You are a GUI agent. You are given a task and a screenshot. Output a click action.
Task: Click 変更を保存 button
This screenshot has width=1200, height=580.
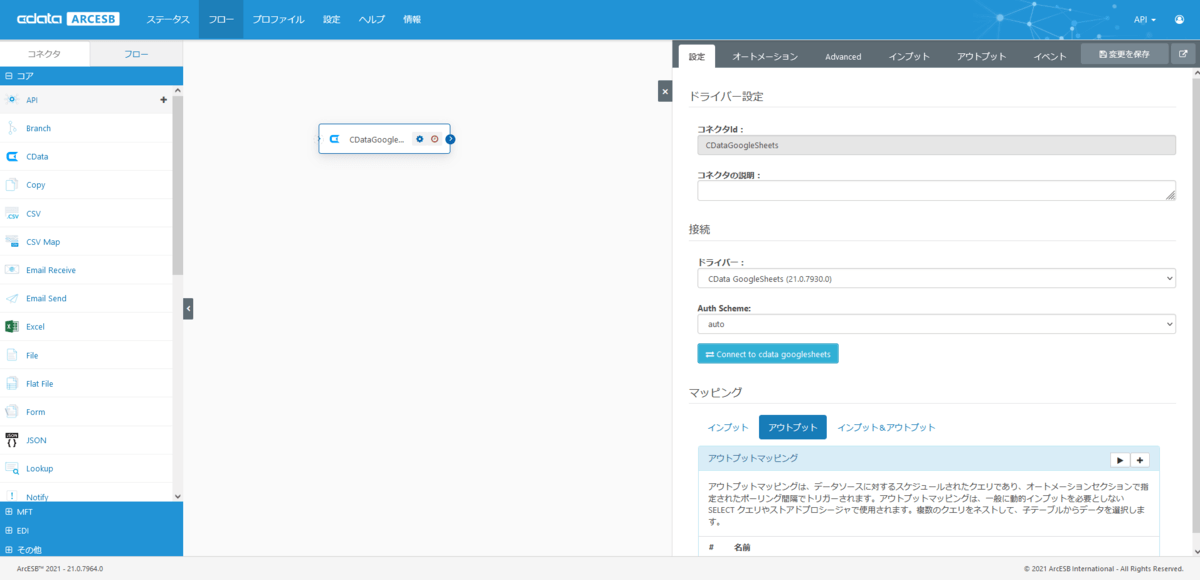[x=1124, y=54]
